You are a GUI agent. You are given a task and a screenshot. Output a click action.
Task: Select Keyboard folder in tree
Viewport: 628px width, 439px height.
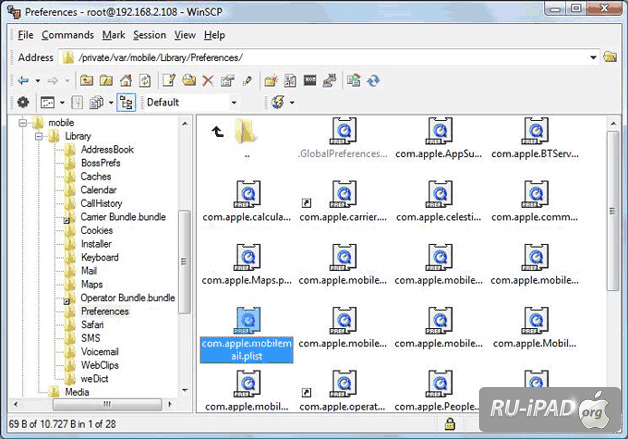point(100,258)
